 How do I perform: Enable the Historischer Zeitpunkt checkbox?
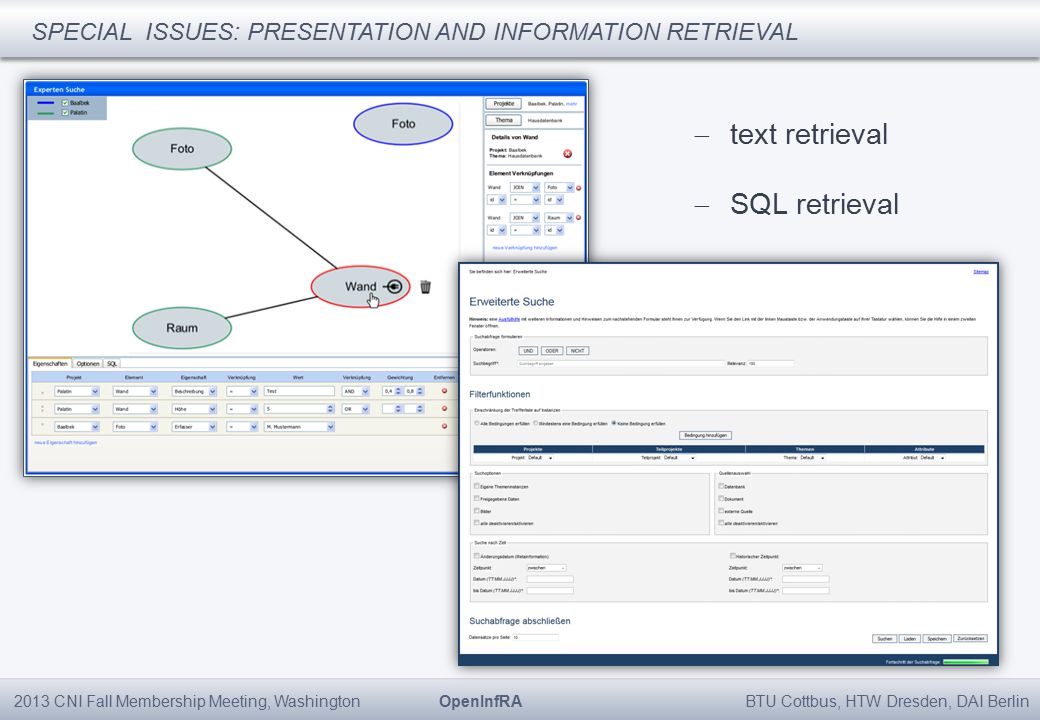tap(733, 556)
